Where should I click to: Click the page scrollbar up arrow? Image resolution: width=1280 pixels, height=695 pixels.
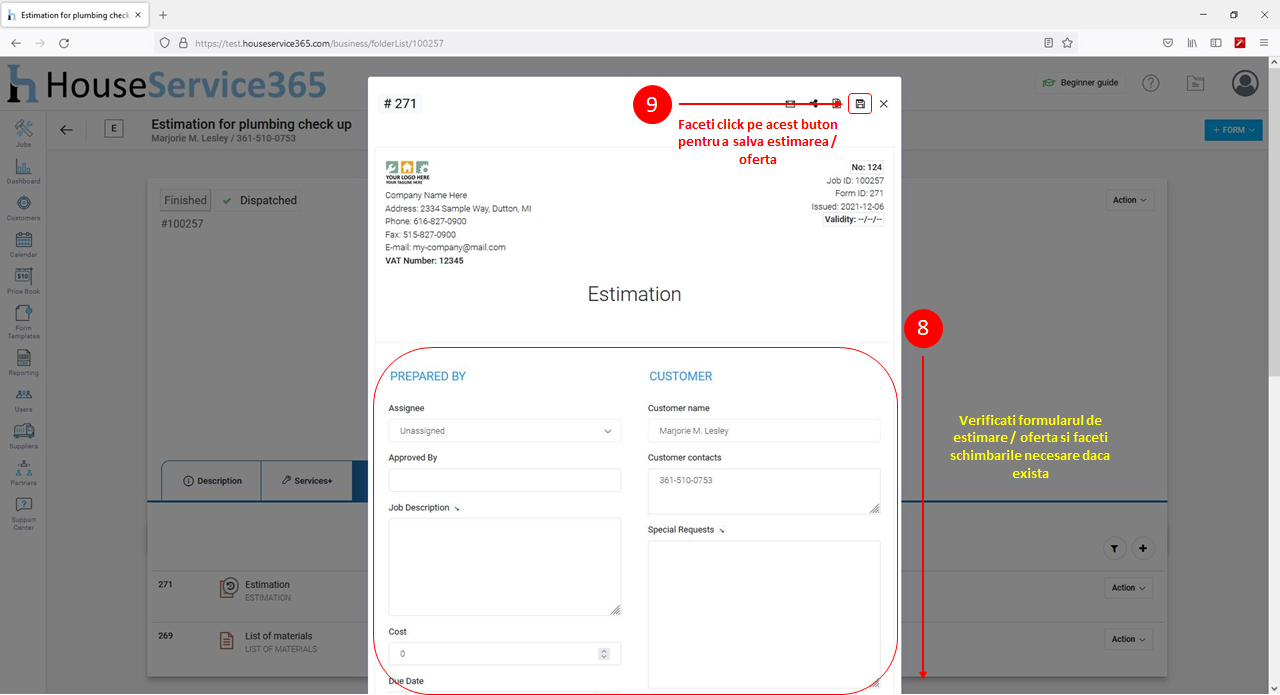pyautogui.click(x=1274, y=62)
